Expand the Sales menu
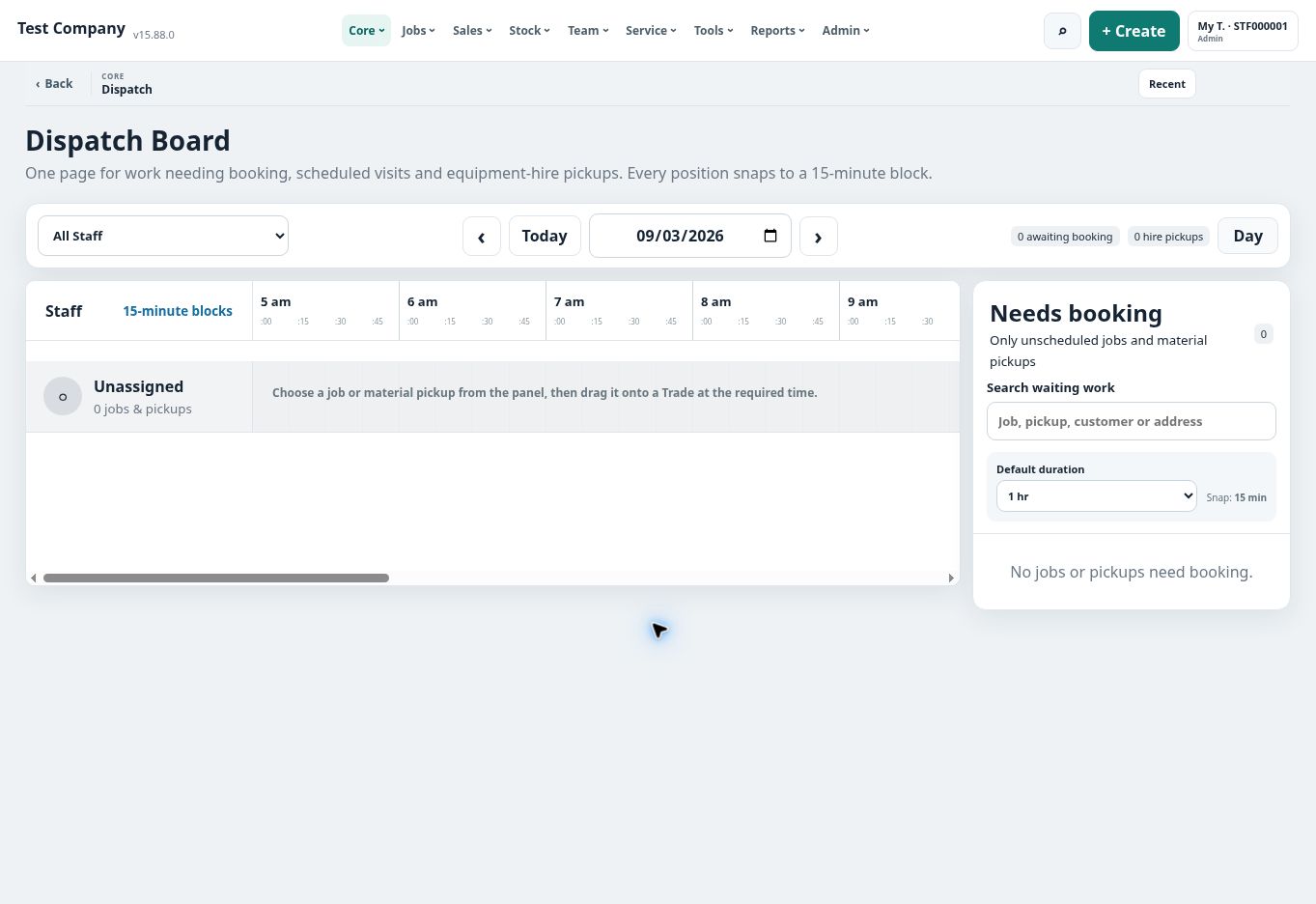1316x904 pixels. click(472, 31)
